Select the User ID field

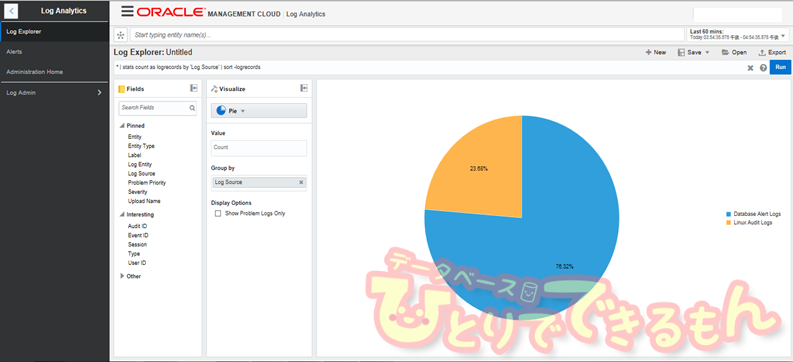click(x=137, y=263)
